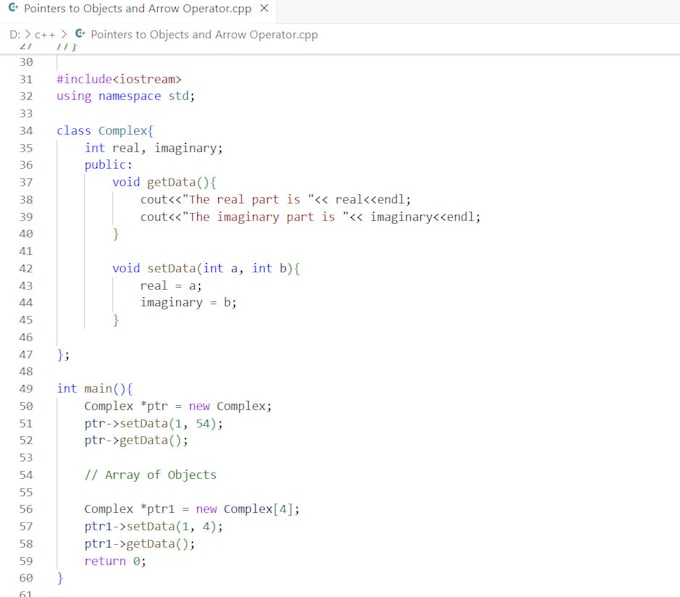Place cursor on '#include<iostream>' line
This screenshot has height=597, width=680.
(x=119, y=79)
